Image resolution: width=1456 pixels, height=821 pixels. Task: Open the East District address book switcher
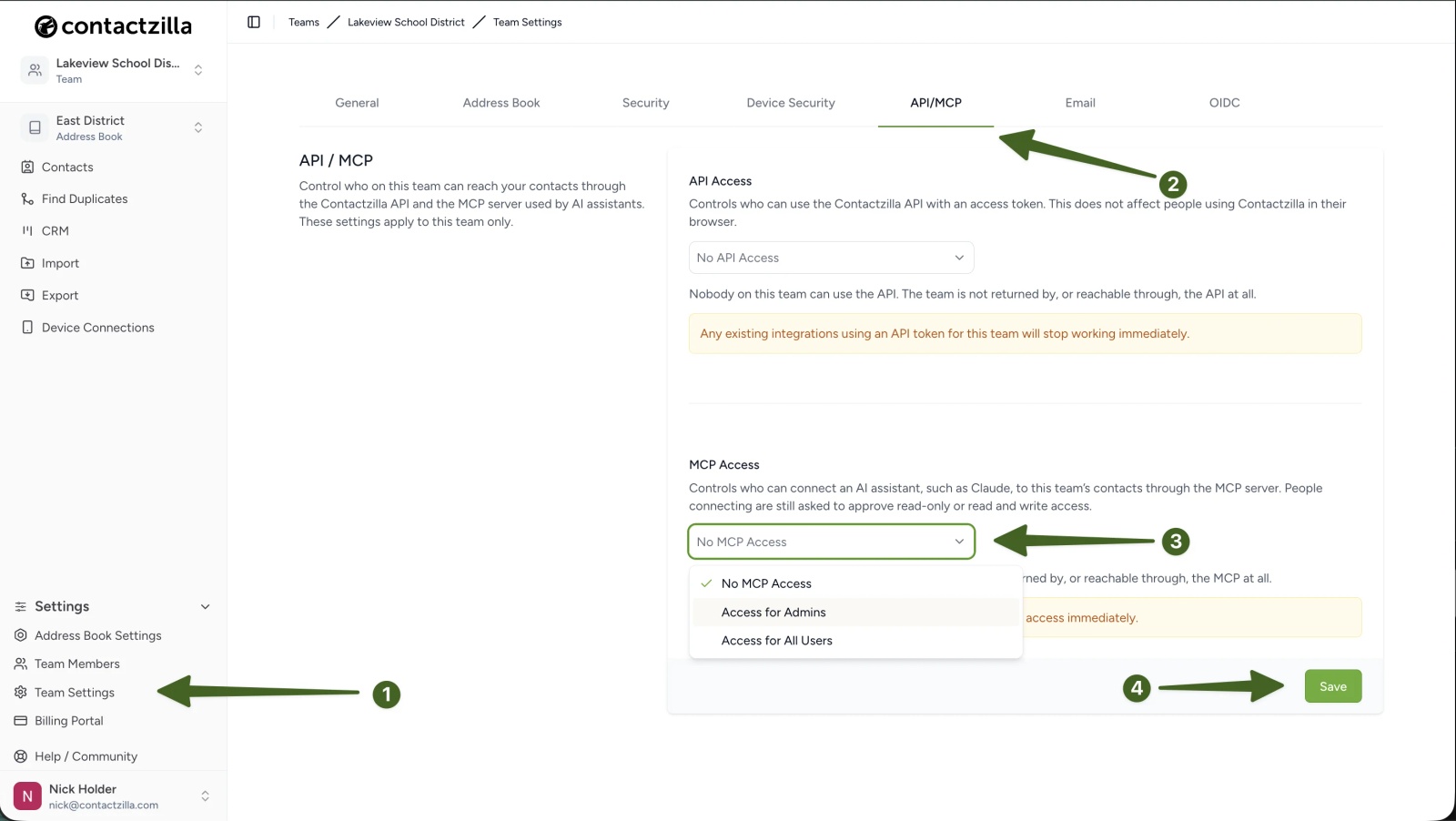[x=198, y=127]
